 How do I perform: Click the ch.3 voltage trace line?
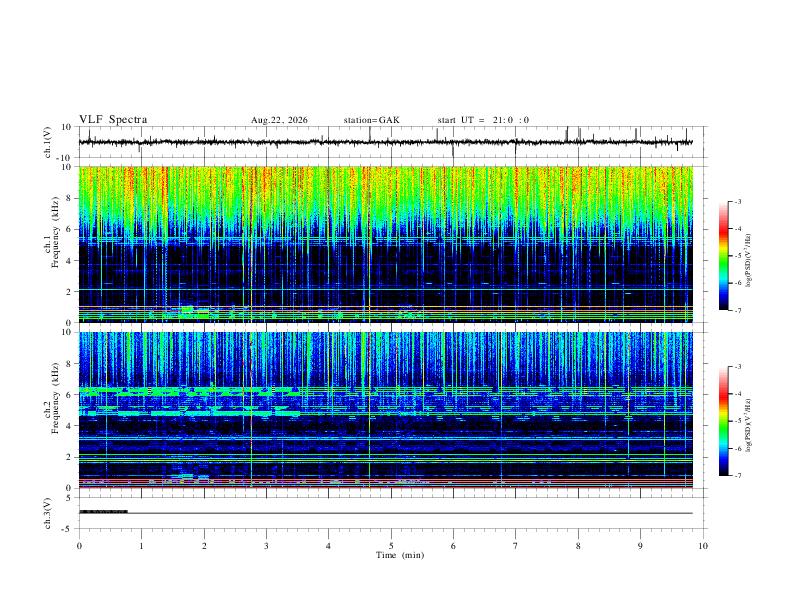pyautogui.click(x=385, y=513)
